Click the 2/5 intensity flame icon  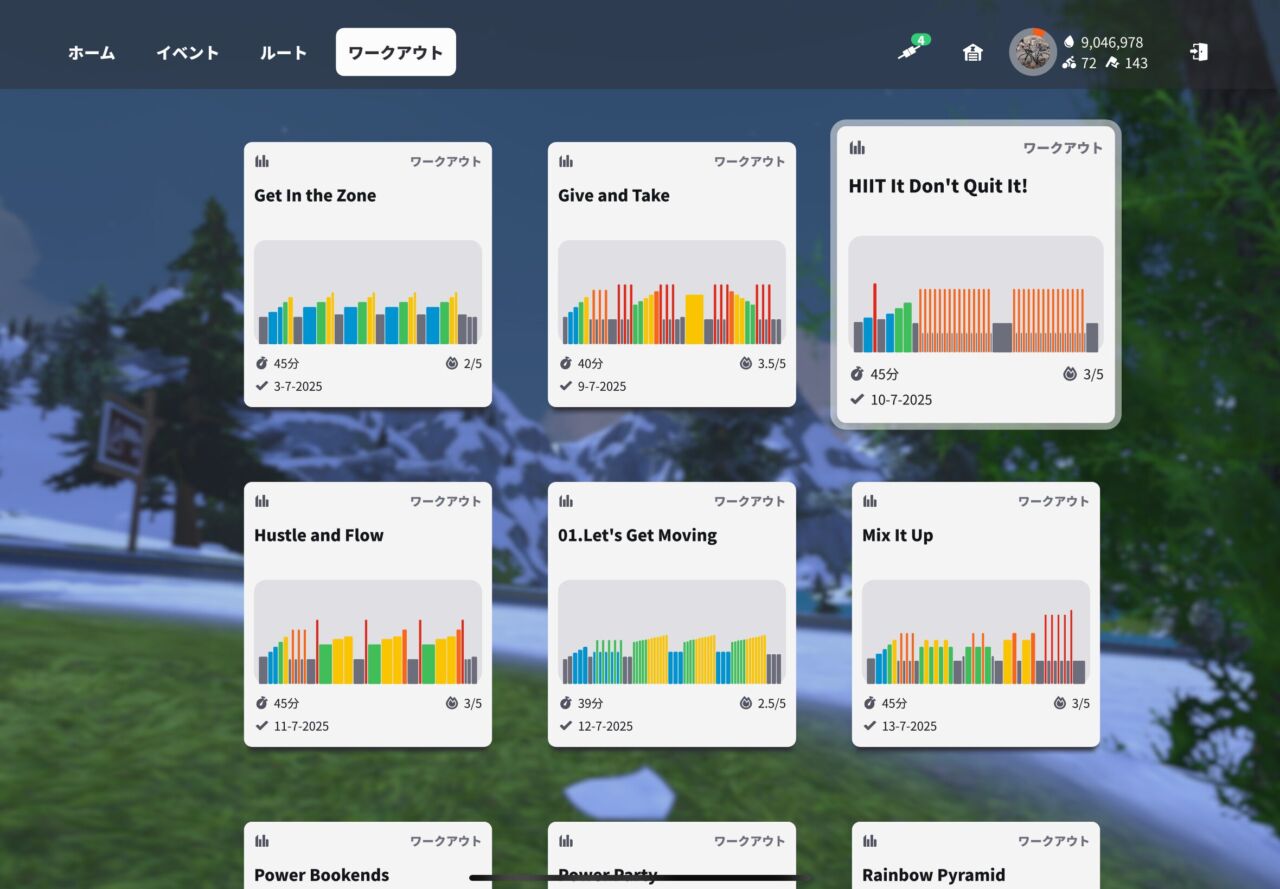coord(452,364)
